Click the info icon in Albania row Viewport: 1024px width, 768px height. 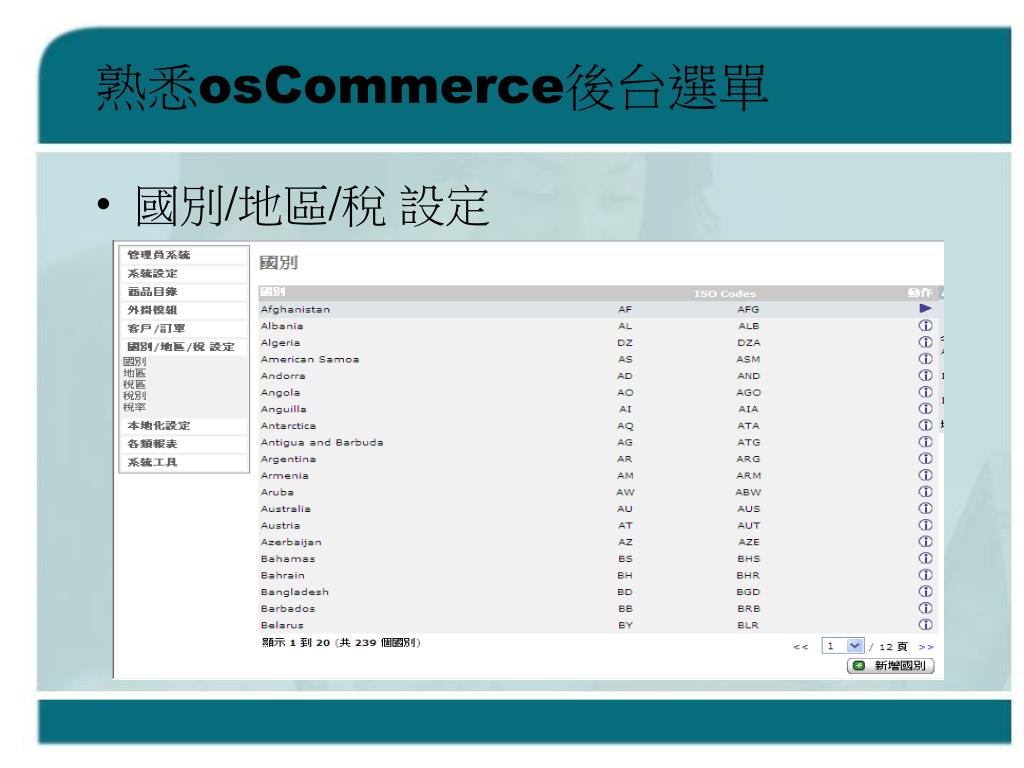click(925, 325)
